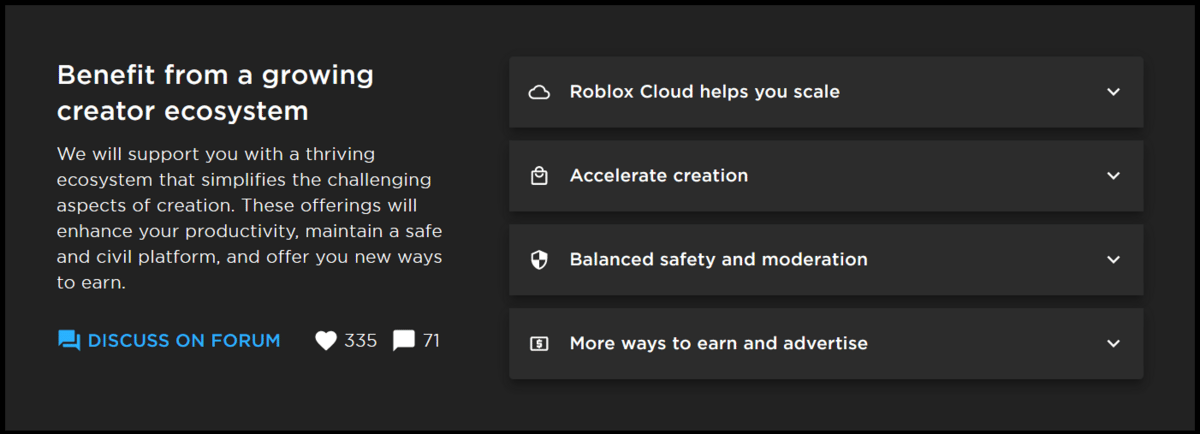Viewport: 1200px width, 434px height.
Task: Expand the Accelerate creation chevron
Action: (x=1114, y=176)
